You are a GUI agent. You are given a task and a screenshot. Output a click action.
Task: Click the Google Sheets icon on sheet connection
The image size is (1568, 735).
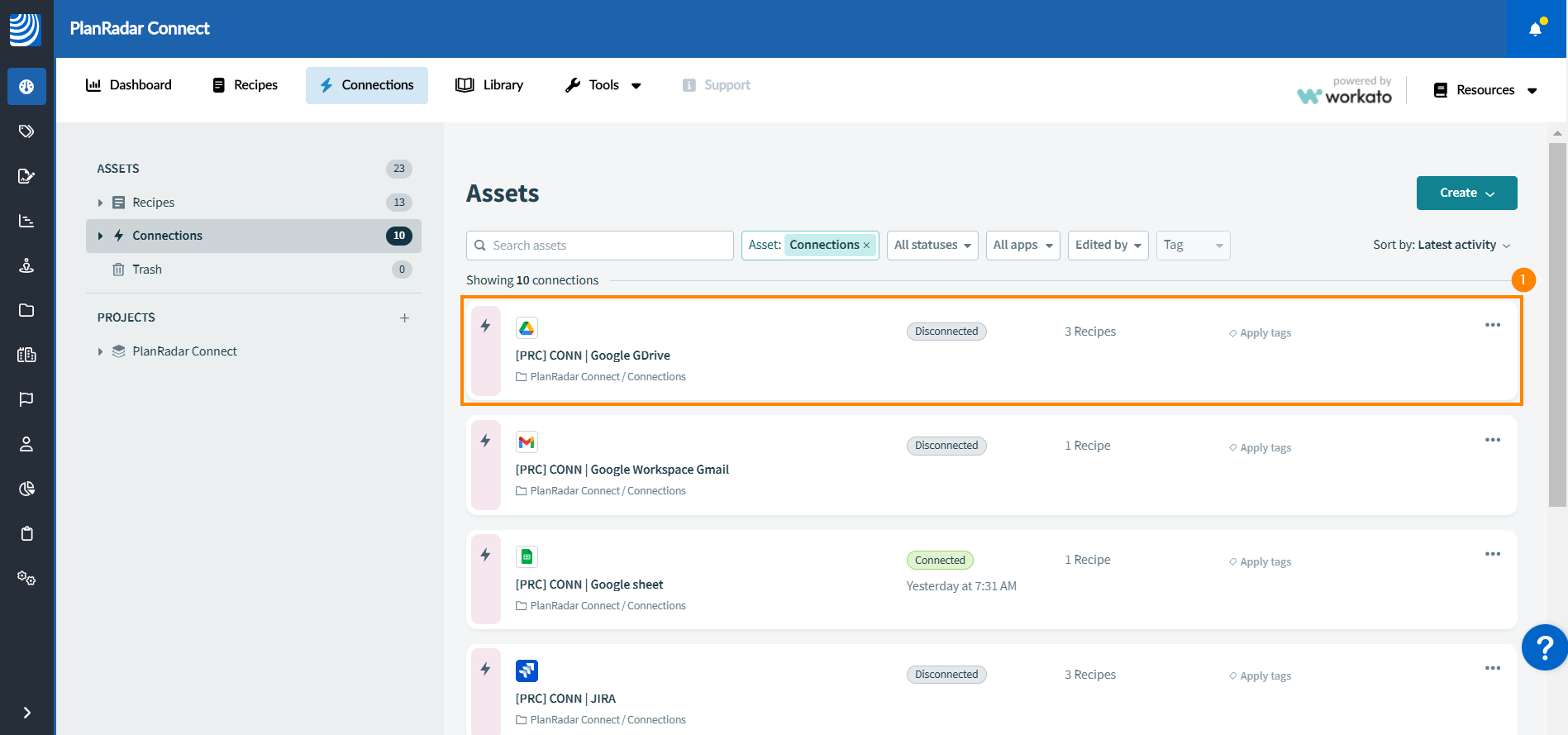click(x=527, y=556)
